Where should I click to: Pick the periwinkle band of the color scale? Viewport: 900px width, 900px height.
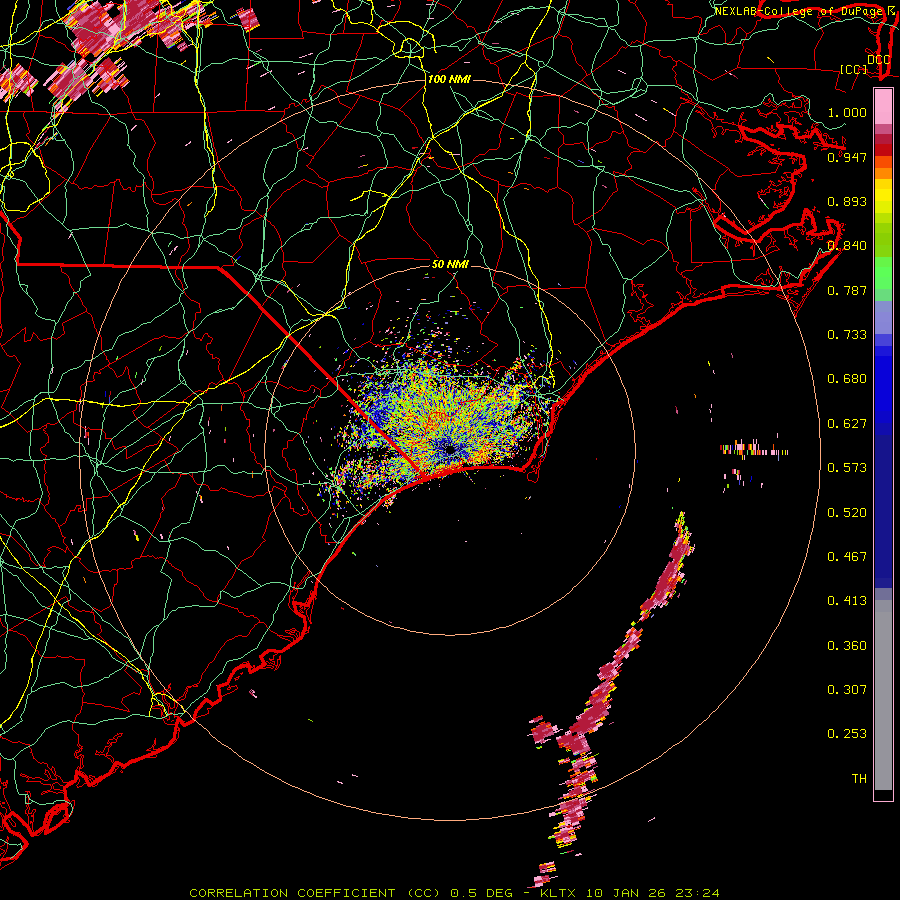pos(883,317)
